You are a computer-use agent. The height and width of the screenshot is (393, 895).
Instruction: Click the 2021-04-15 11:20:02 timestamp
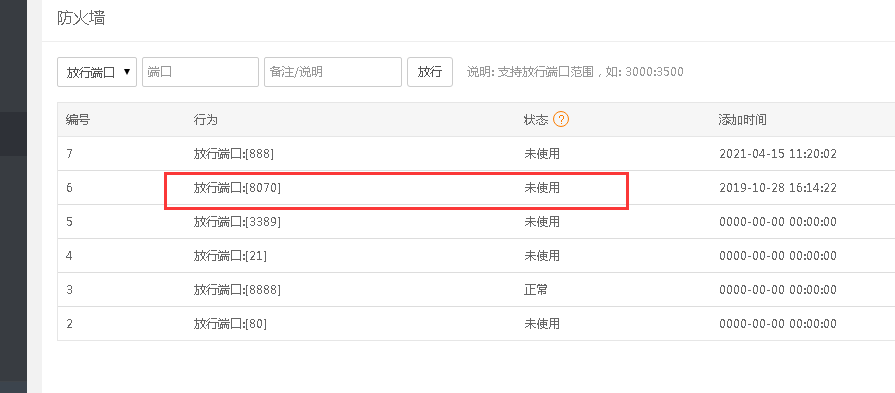(778, 154)
